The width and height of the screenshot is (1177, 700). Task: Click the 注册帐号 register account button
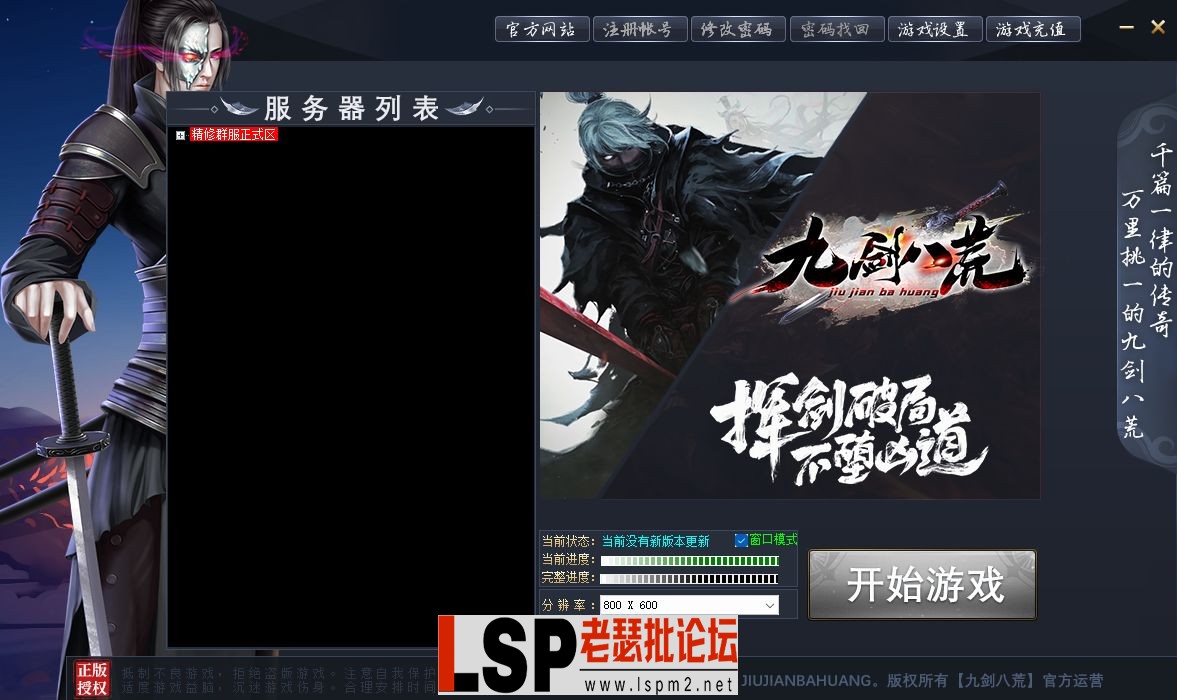[x=640, y=29]
